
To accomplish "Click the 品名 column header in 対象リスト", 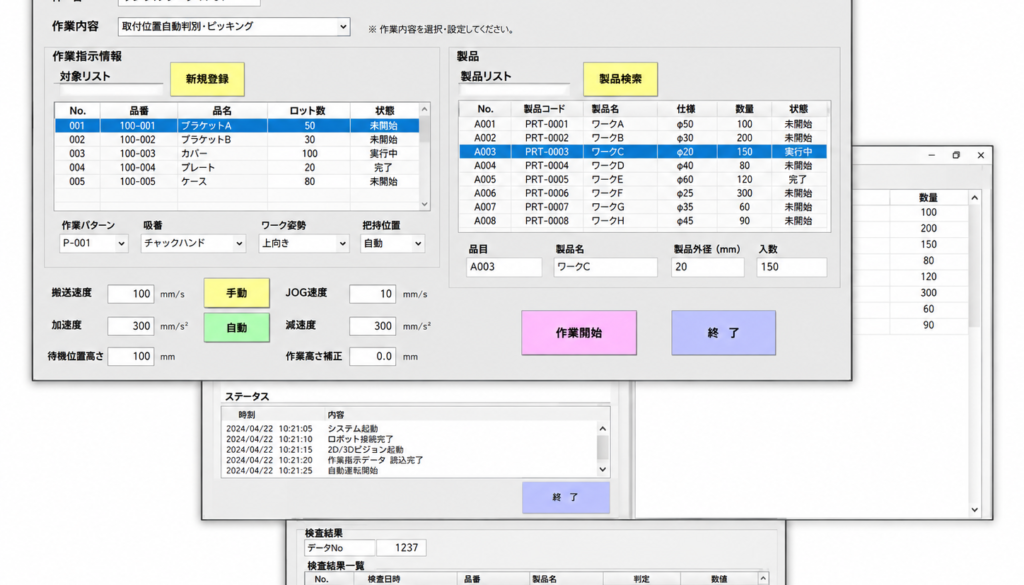I will [222, 110].
